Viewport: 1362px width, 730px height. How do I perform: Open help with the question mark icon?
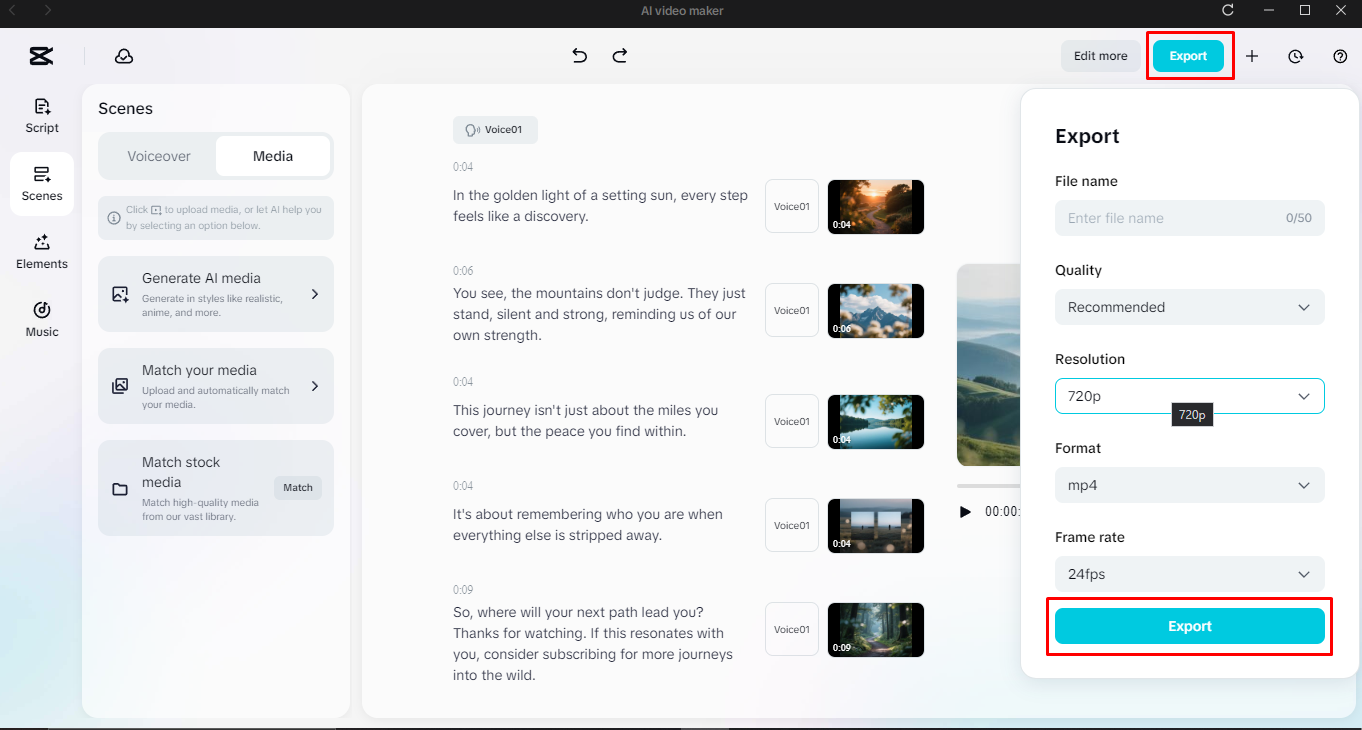point(1340,57)
